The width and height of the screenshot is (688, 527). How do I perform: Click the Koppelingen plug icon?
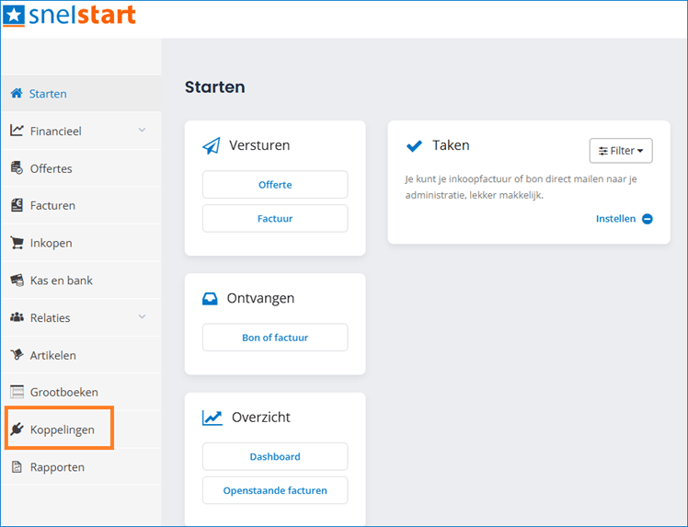tap(16, 430)
